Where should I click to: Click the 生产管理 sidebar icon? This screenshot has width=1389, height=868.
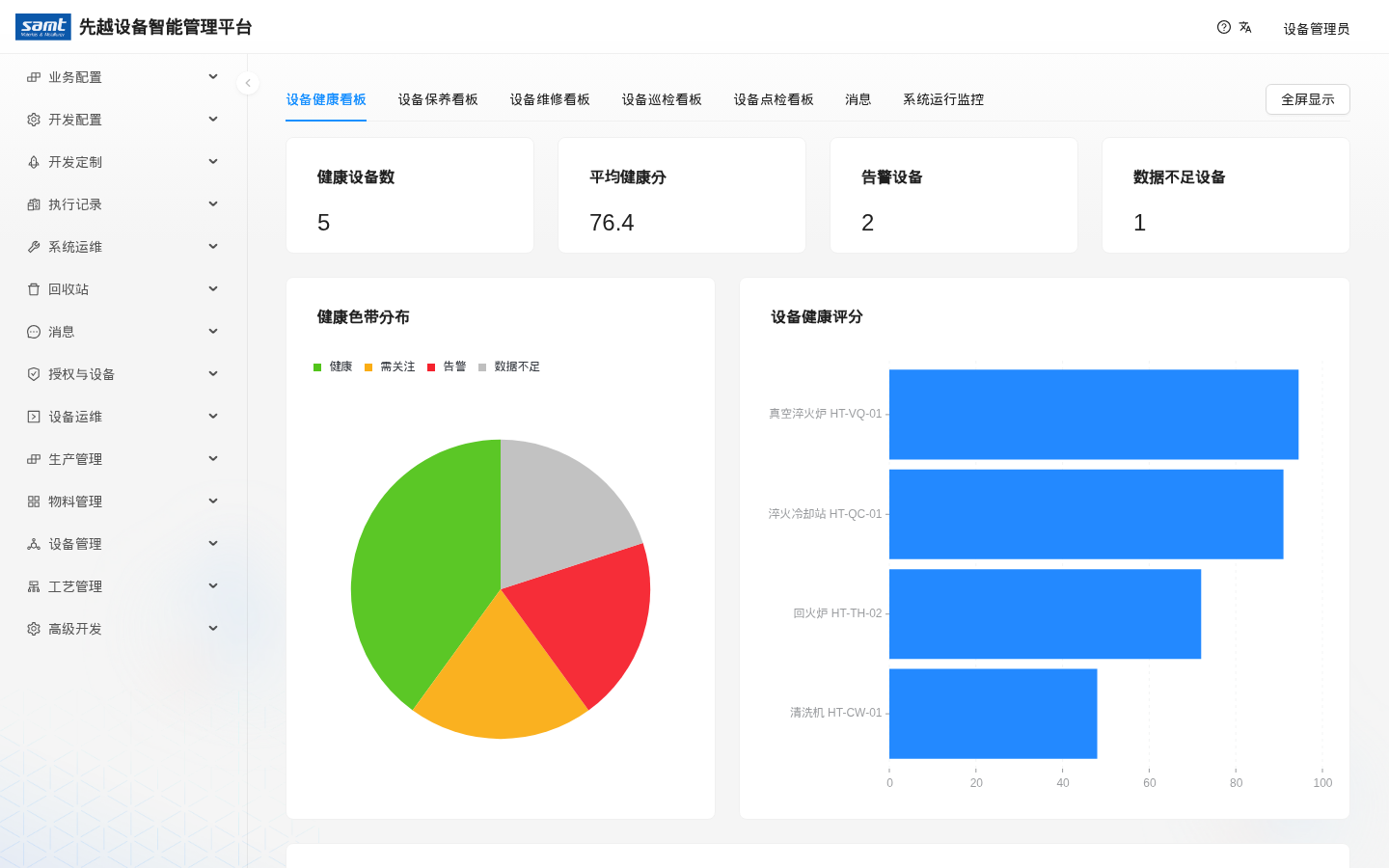pyautogui.click(x=34, y=459)
